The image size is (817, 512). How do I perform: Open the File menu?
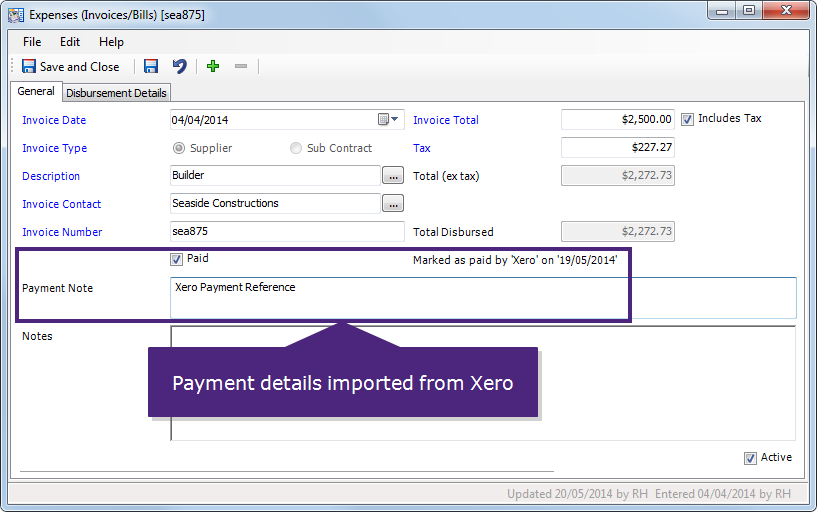point(32,42)
